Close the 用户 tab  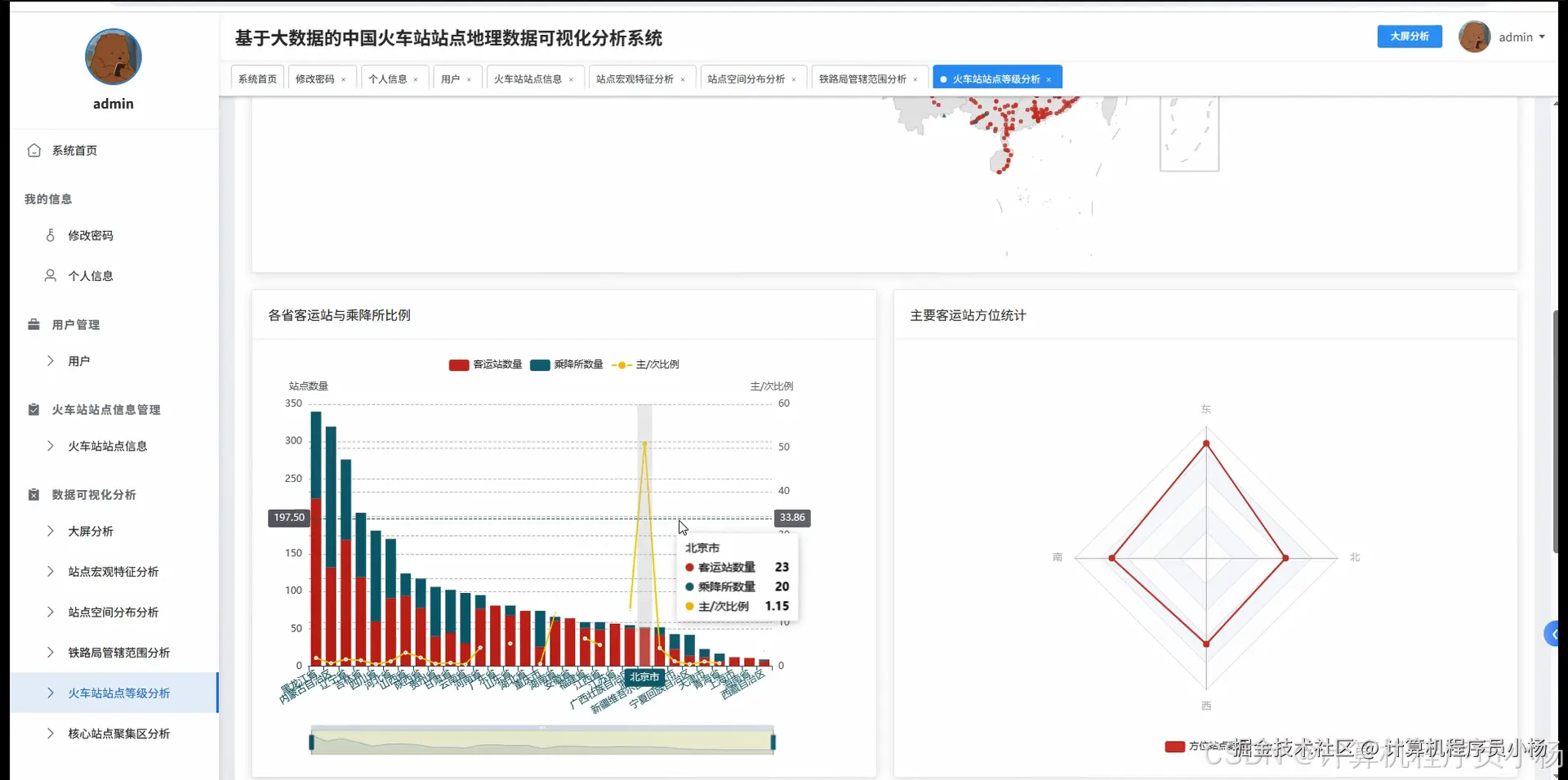click(469, 80)
